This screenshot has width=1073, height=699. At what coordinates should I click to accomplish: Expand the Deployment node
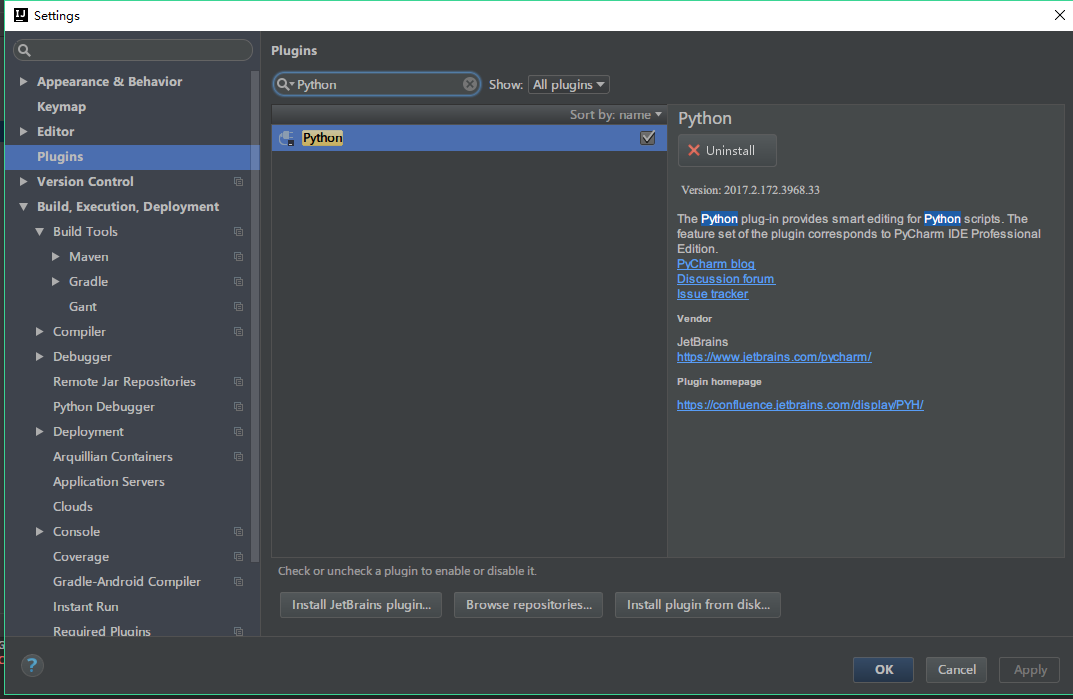[40, 431]
